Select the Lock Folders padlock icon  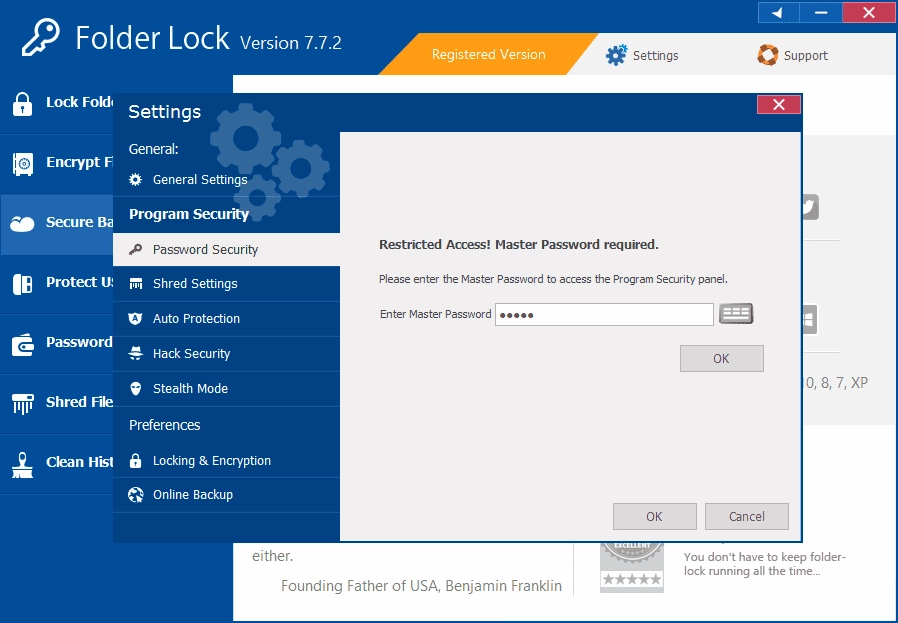pos(22,104)
